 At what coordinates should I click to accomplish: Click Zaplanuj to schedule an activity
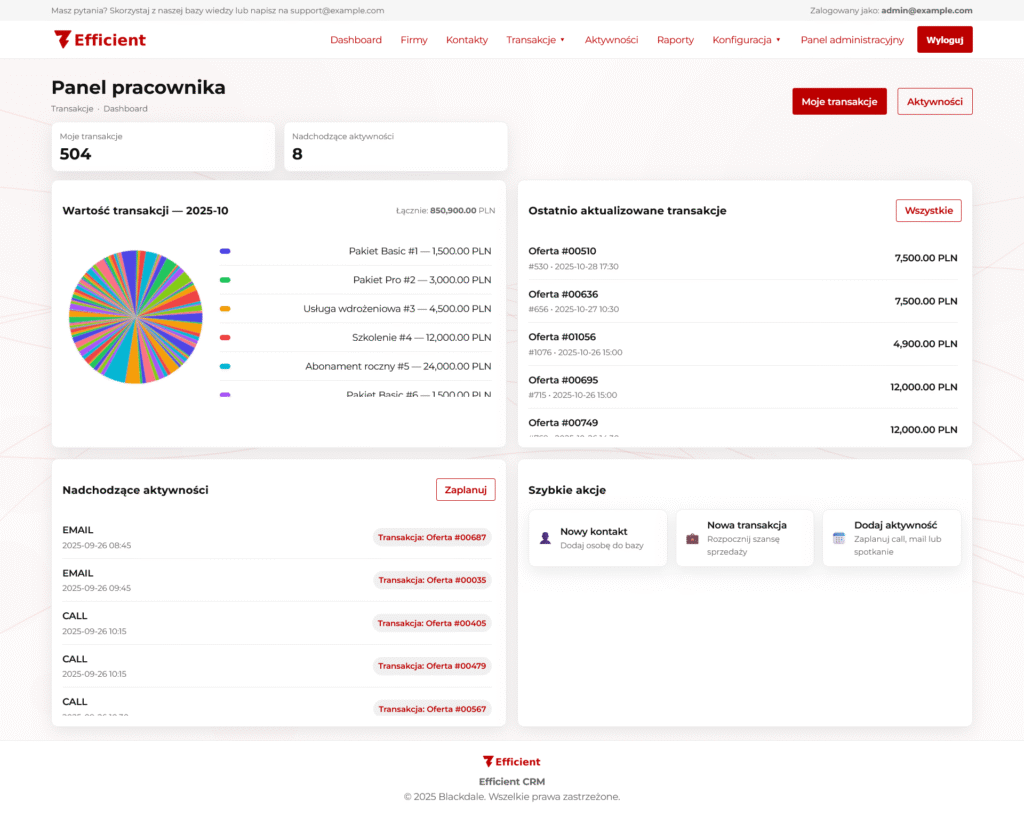[465, 489]
